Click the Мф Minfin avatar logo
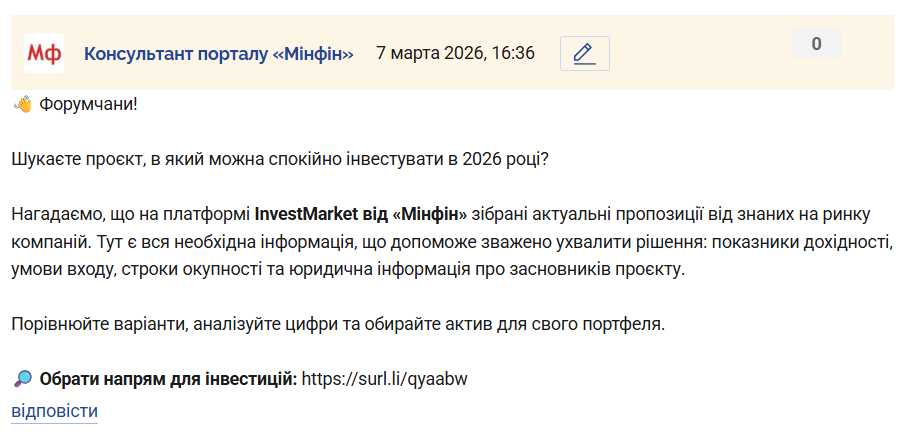This screenshot has width=914, height=440. tap(43, 53)
